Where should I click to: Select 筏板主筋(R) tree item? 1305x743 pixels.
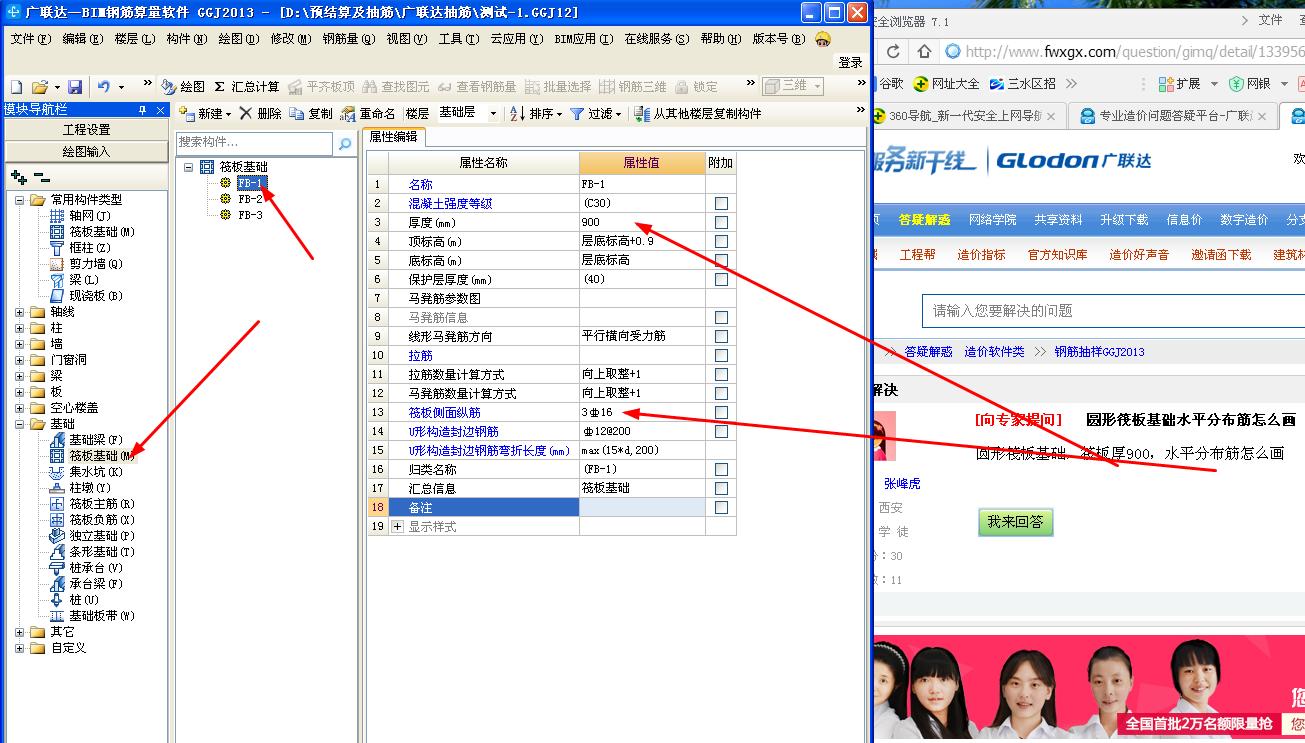[102, 504]
